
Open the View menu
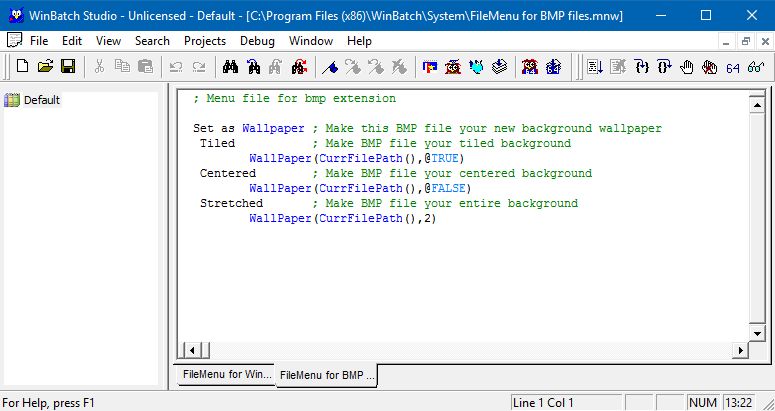coord(108,41)
